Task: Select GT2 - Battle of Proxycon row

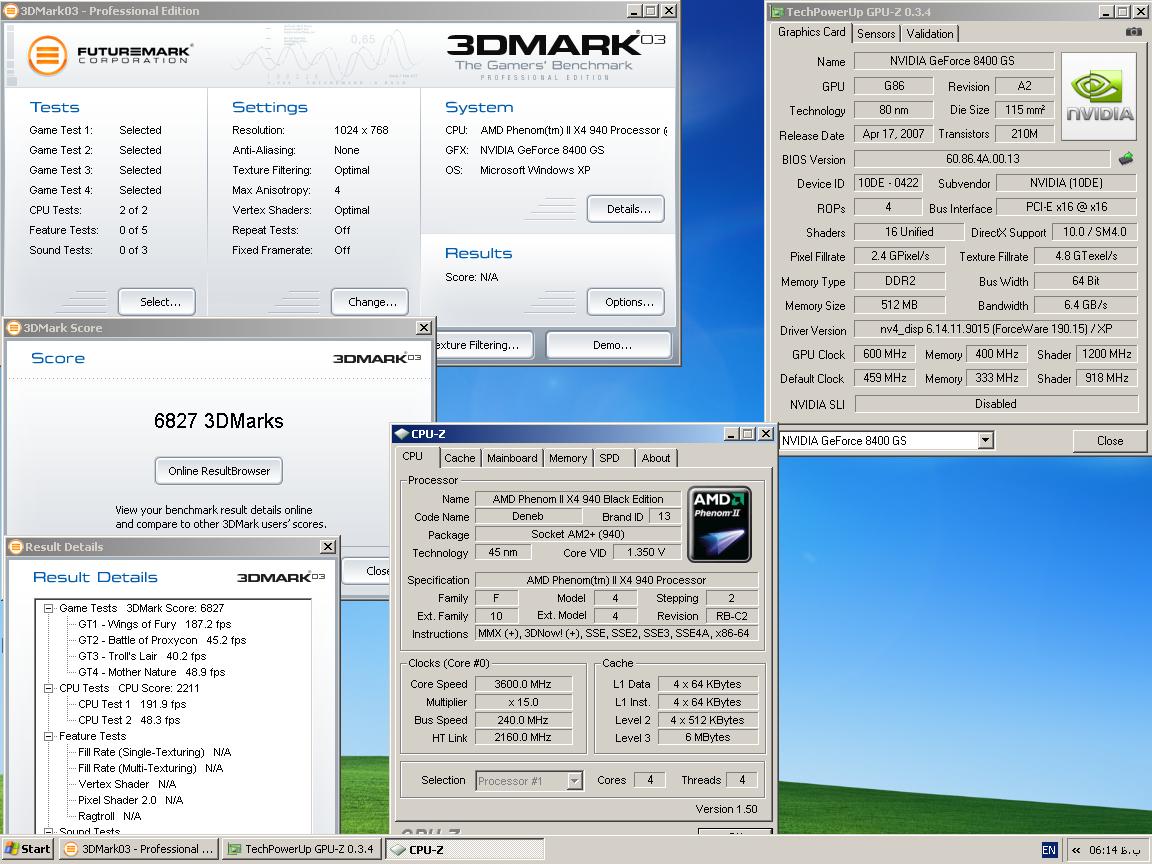Action: (162, 641)
